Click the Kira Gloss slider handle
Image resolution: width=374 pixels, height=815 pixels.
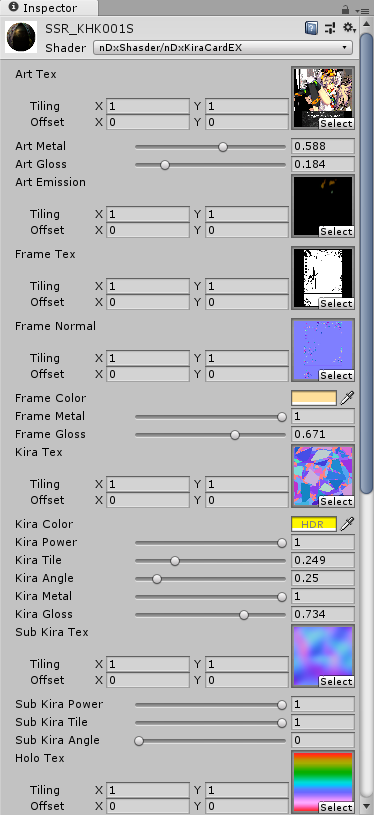(x=244, y=615)
